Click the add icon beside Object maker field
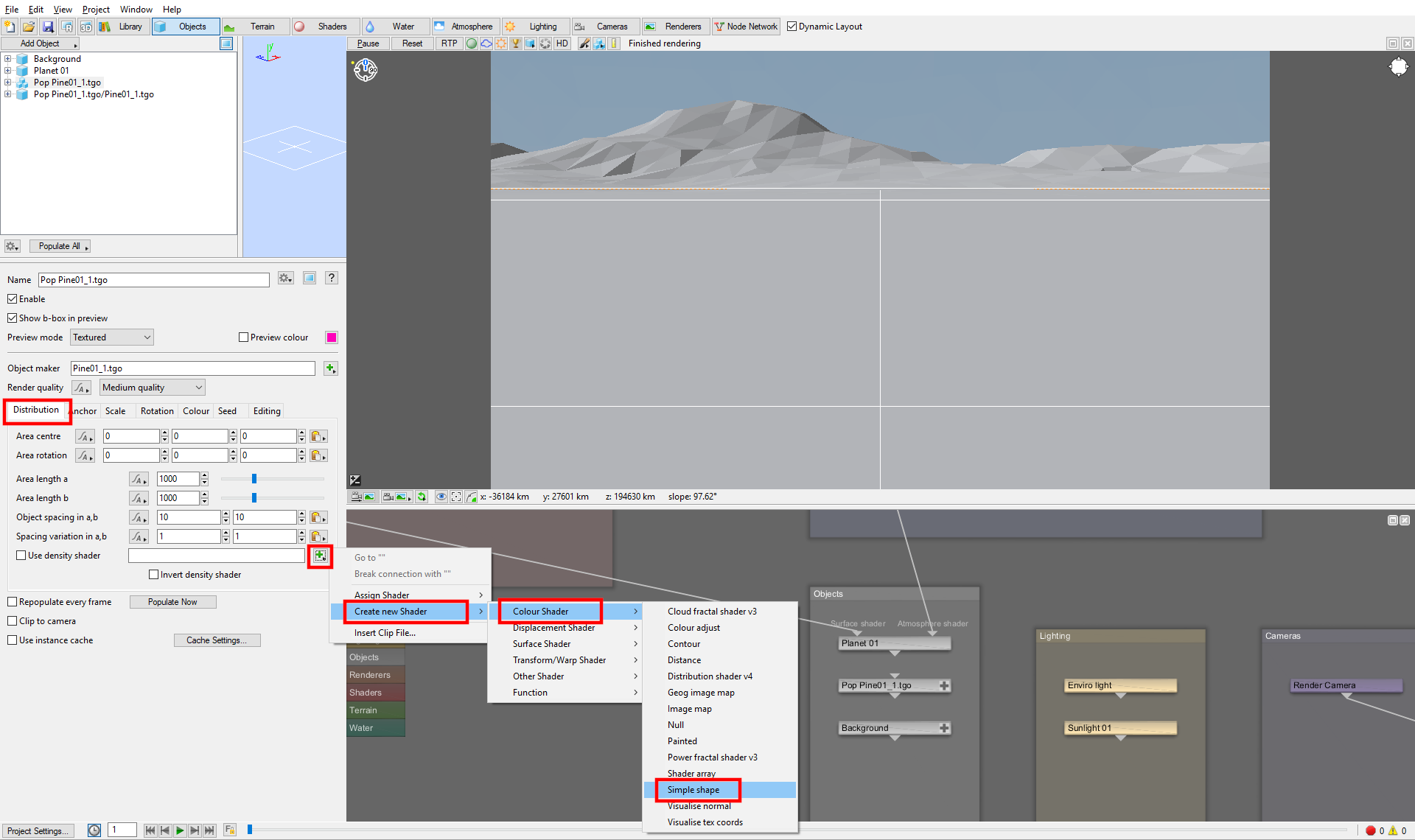 [330, 368]
